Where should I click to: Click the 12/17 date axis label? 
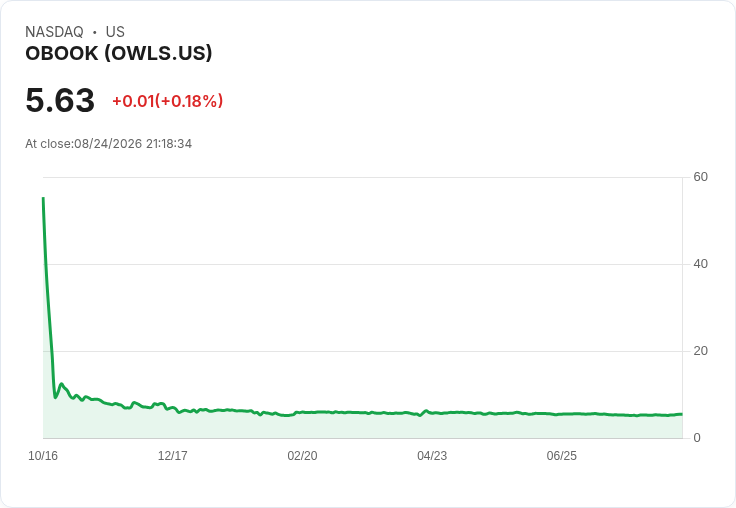tap(173, 456)
